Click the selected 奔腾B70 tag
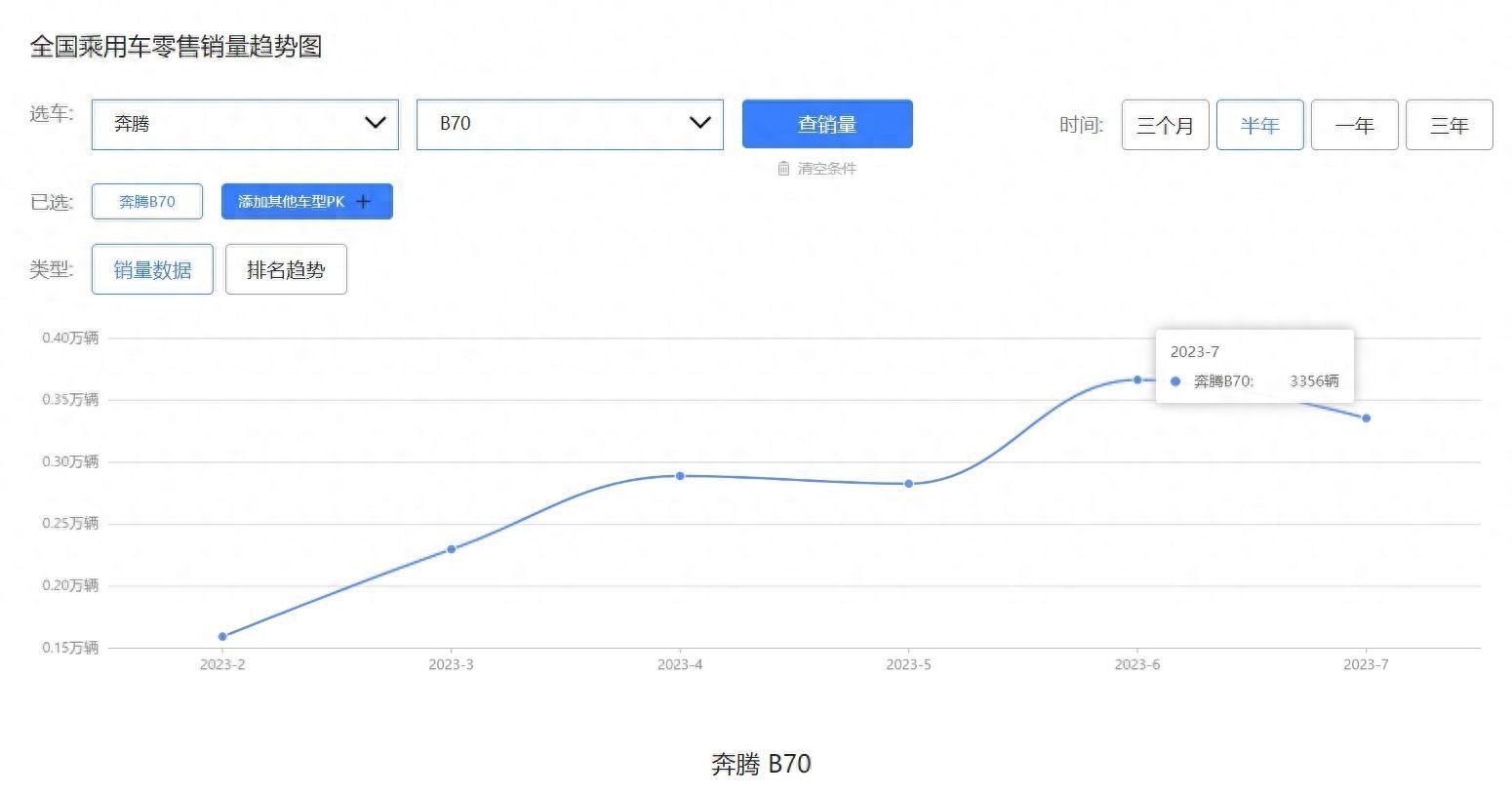 (x=147, y=202)
